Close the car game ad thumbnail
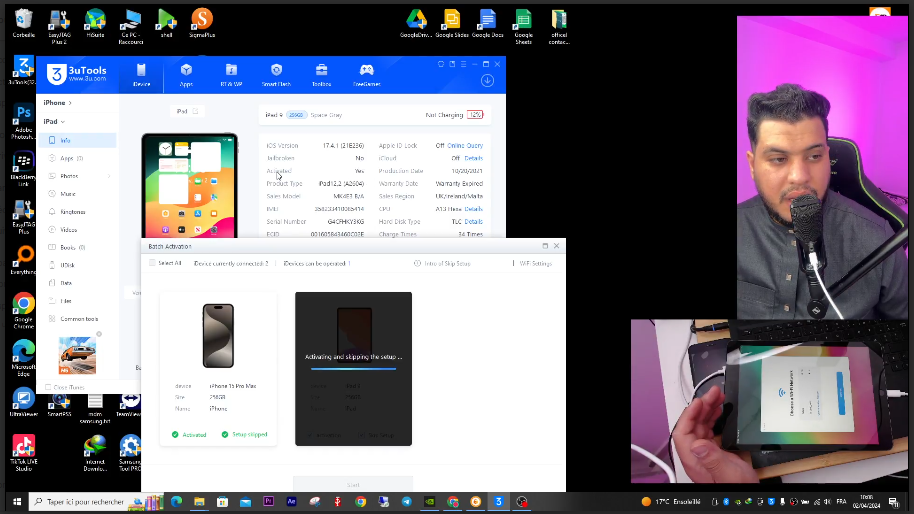Viewport: 914px width, 514px height. 99,335
